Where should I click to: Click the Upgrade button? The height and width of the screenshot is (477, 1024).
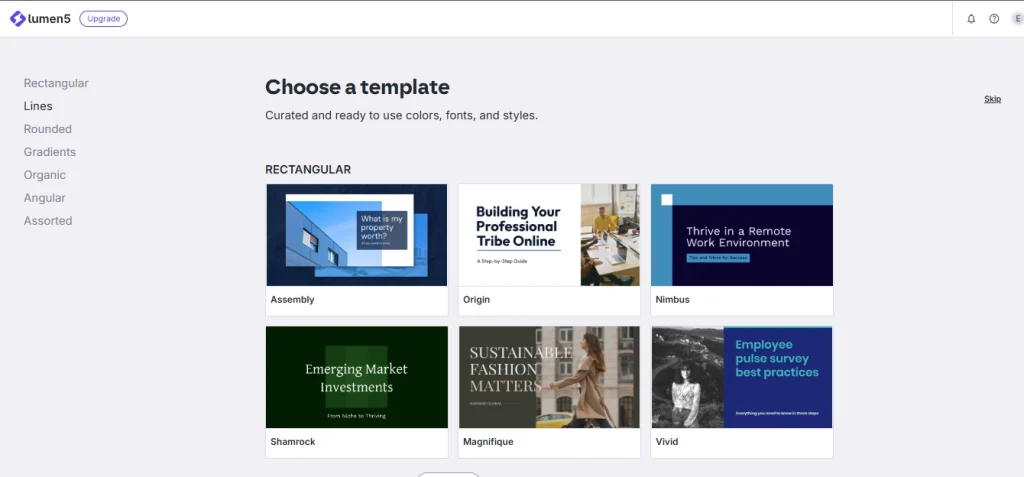click(103, 19)
